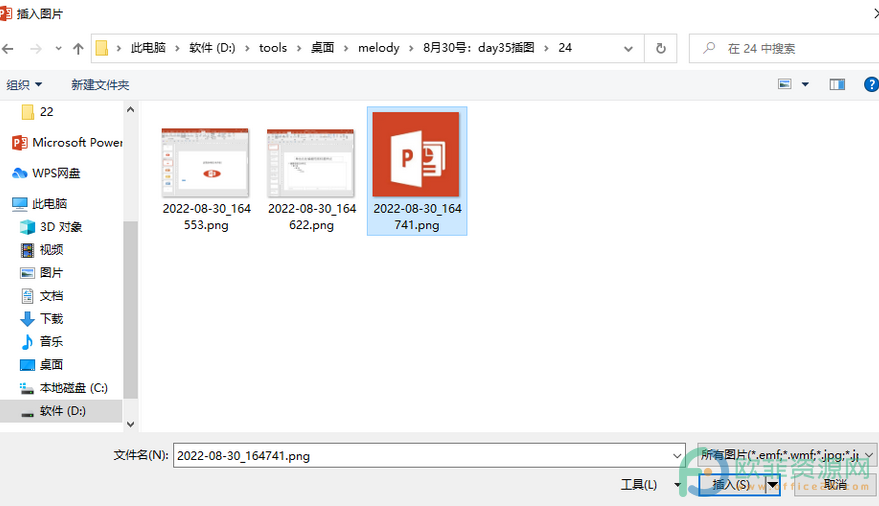The image size is (879, 506).
Task: Change view mode icon
Action: pos(785,85)
